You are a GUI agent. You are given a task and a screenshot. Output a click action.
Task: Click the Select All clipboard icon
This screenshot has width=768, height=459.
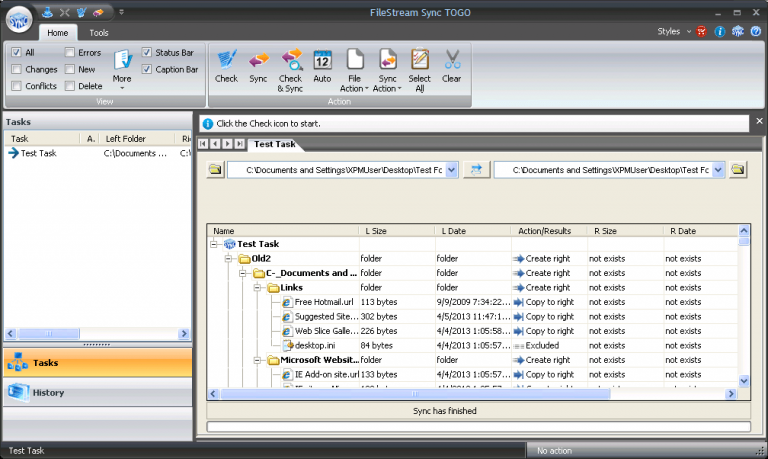[x=420, y=71]
